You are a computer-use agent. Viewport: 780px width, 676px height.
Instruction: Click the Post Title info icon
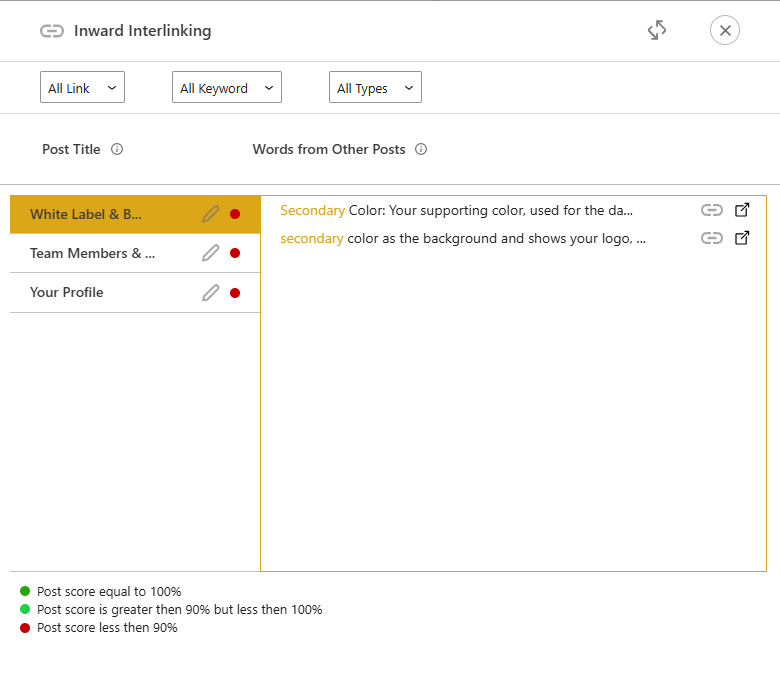coord(117,149)
